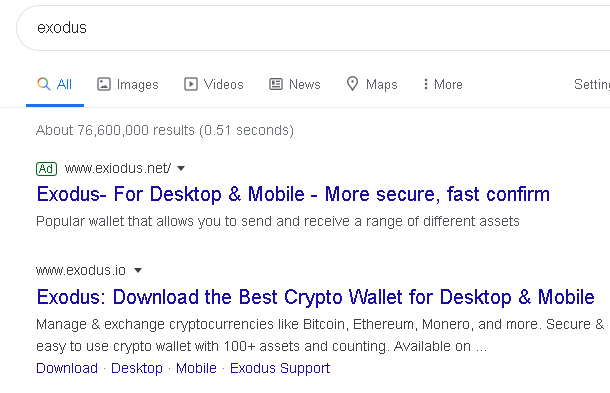610x393 pixels.
Task: Open the Exodus For Desktop & Mobile ad link
Action: (293, 194)
